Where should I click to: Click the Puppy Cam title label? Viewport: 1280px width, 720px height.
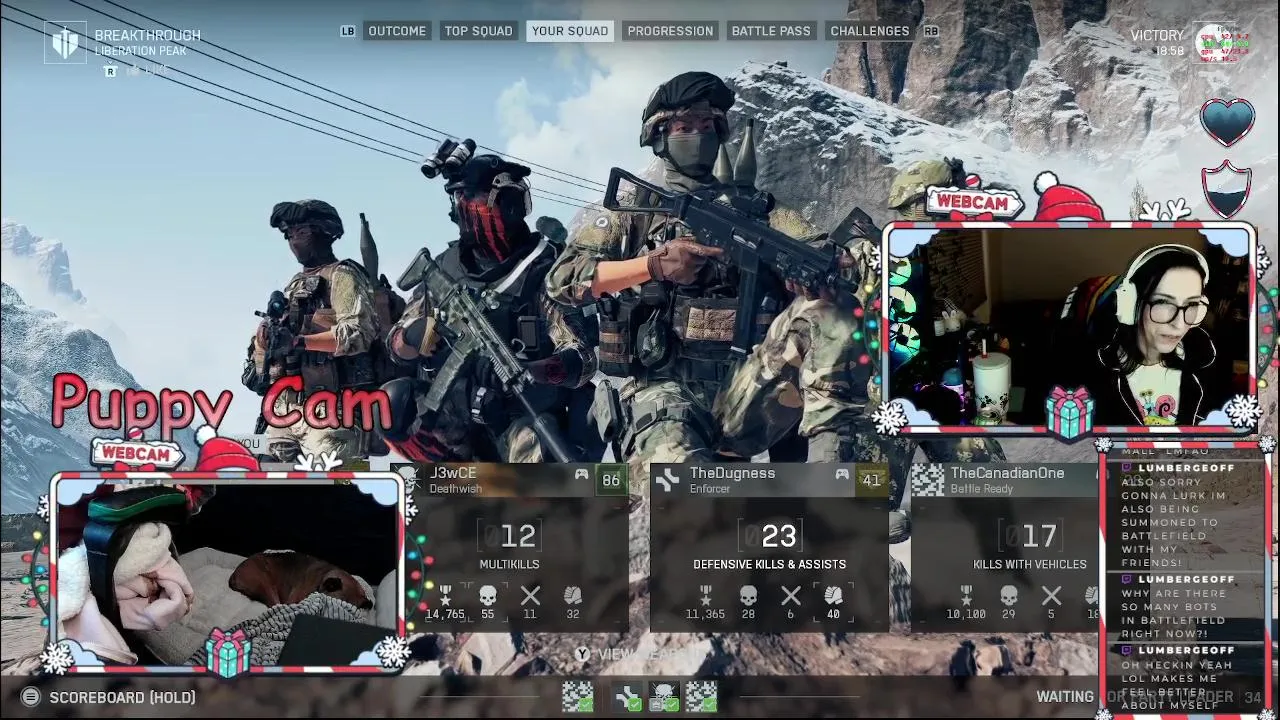[222, 403]
